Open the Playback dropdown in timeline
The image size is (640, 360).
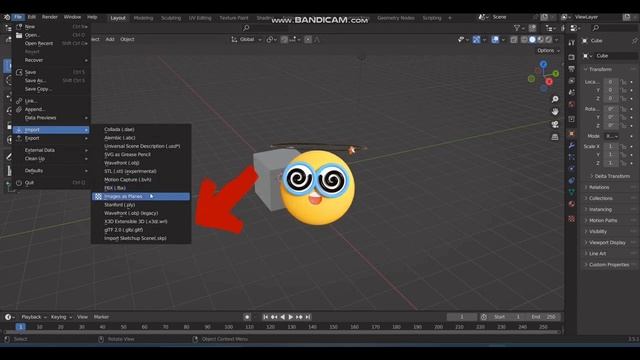pos(34,317)
